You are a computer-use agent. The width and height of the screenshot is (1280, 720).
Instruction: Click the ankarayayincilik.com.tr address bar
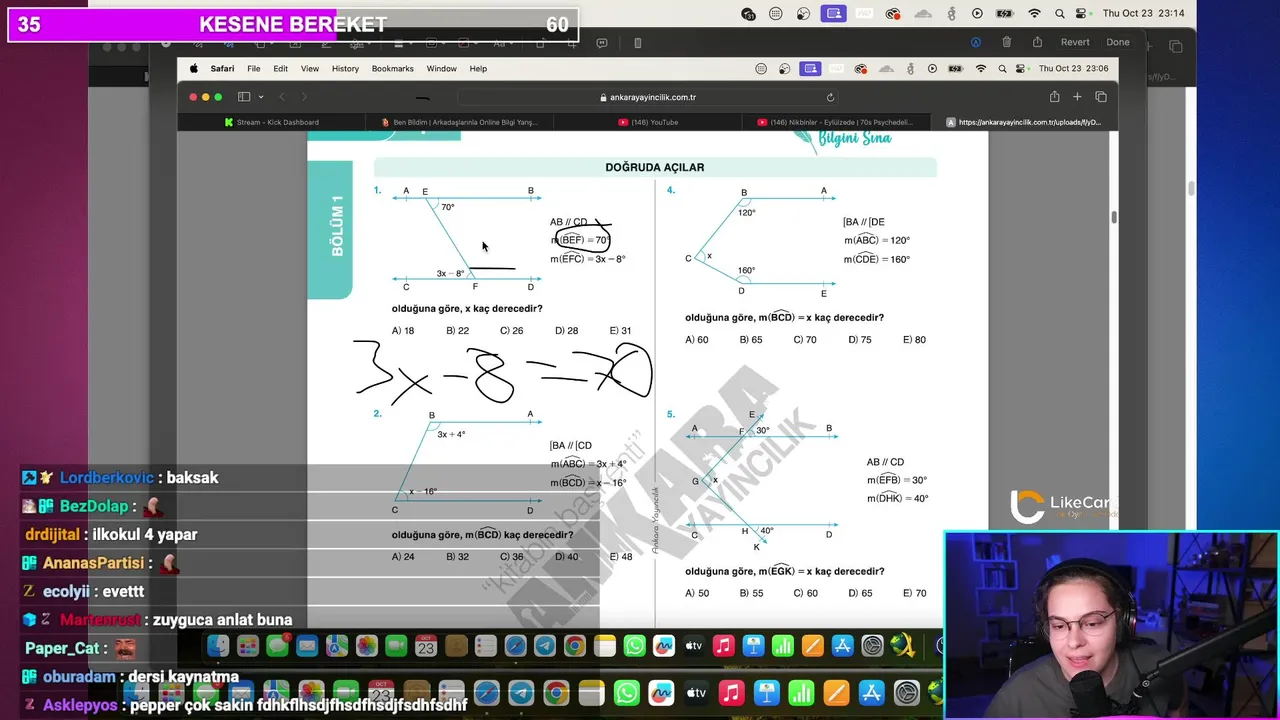647,97
